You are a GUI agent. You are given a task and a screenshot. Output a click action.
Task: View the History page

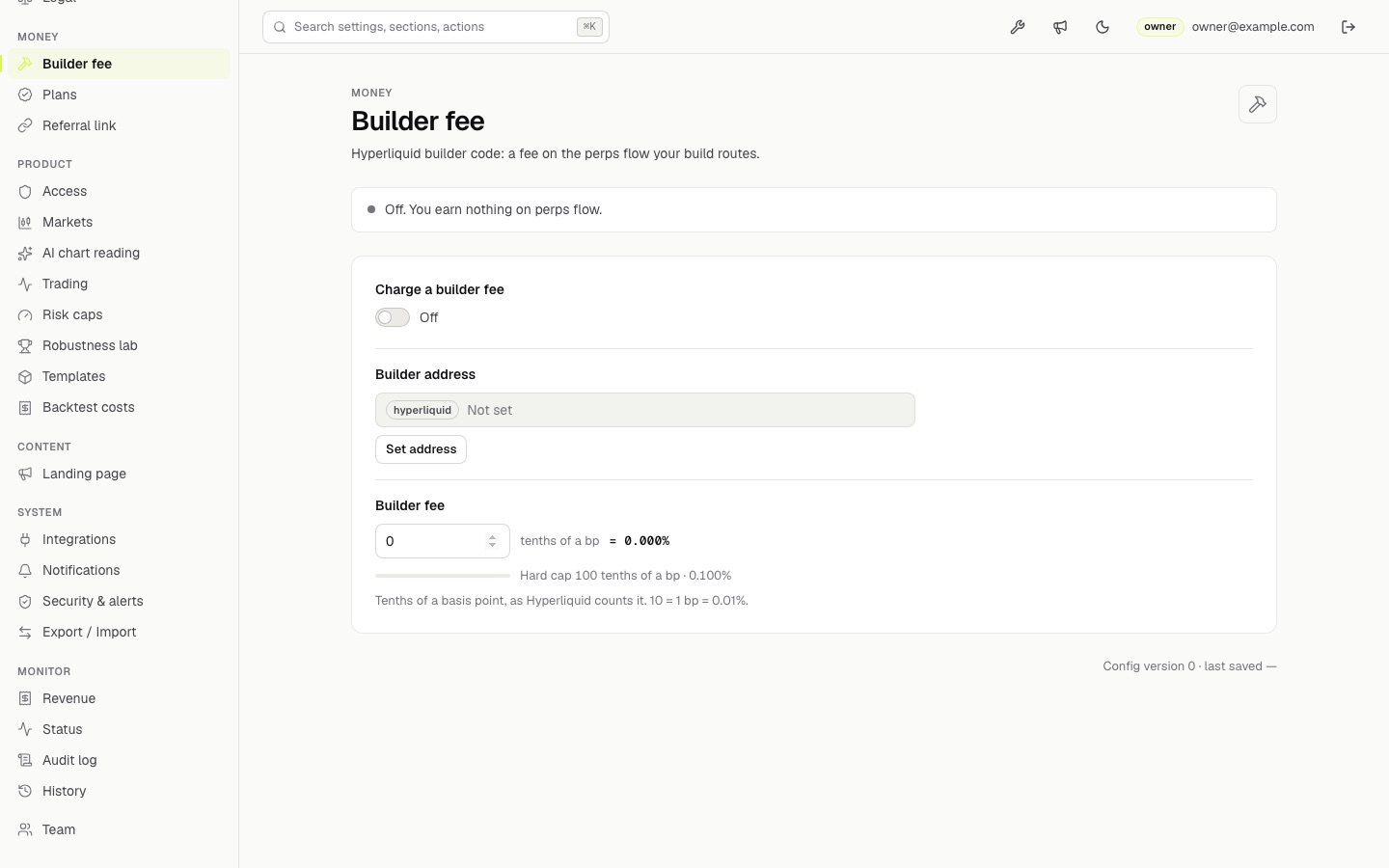(119, 791)
